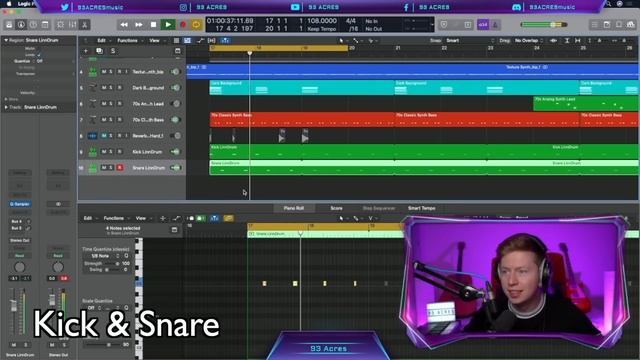Open the Drag mode dropdown set to No Overlap
The width and height of the screenshot is (640, 360).
[529, 40]
